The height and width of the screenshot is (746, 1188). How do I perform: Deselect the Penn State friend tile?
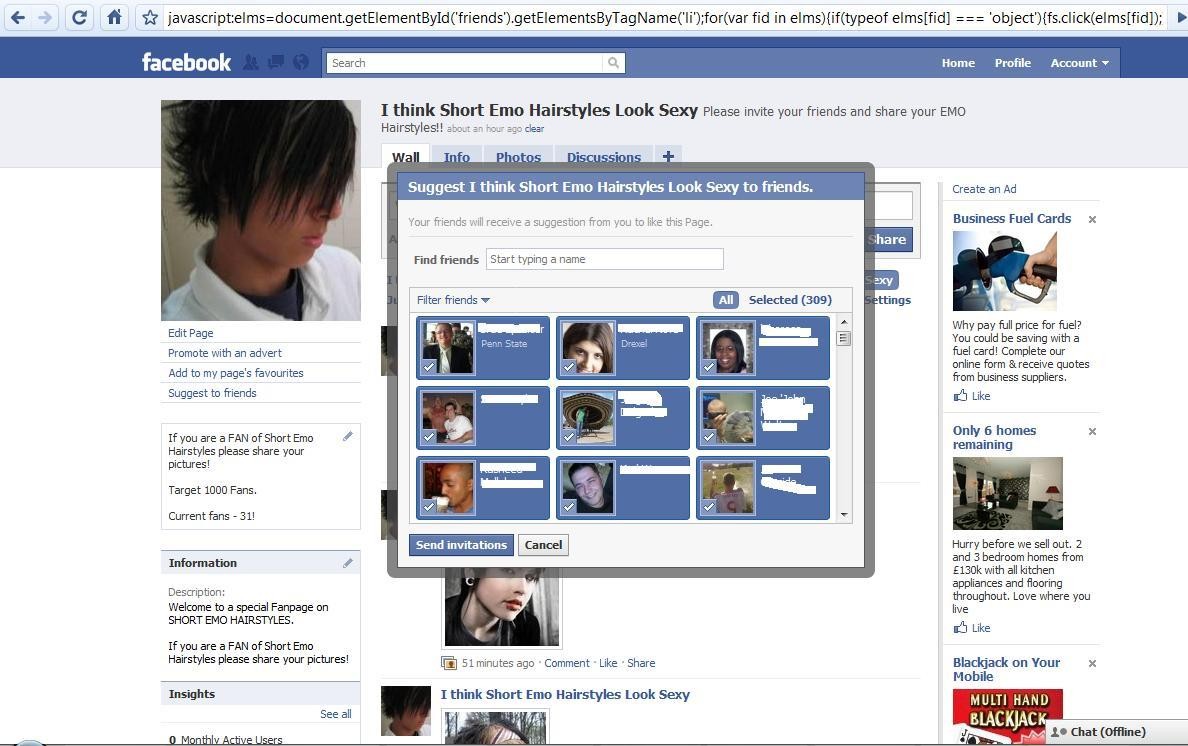483,348
